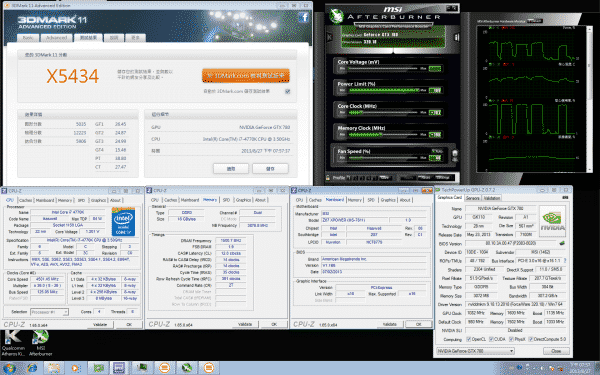This screenshot has width=600, height=375.
Task: Select Afterburner profile slot 3
Action: (x=362, y=178)
